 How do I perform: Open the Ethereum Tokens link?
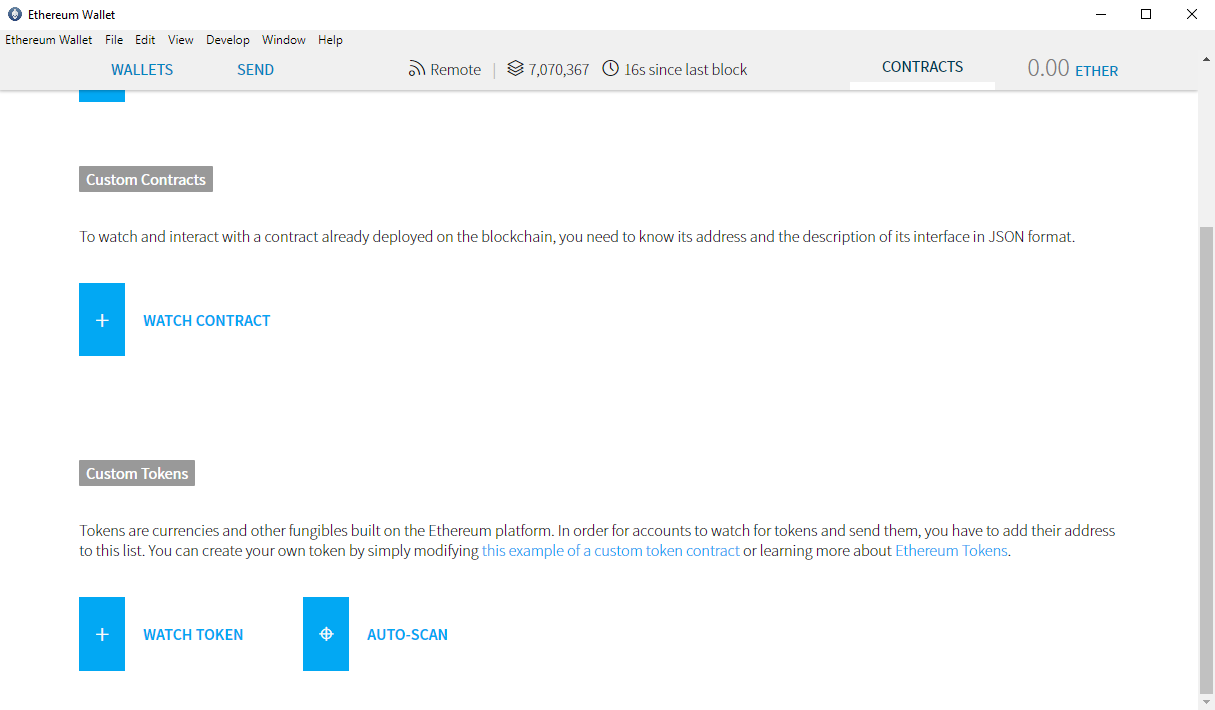click(x=951, y=551)
